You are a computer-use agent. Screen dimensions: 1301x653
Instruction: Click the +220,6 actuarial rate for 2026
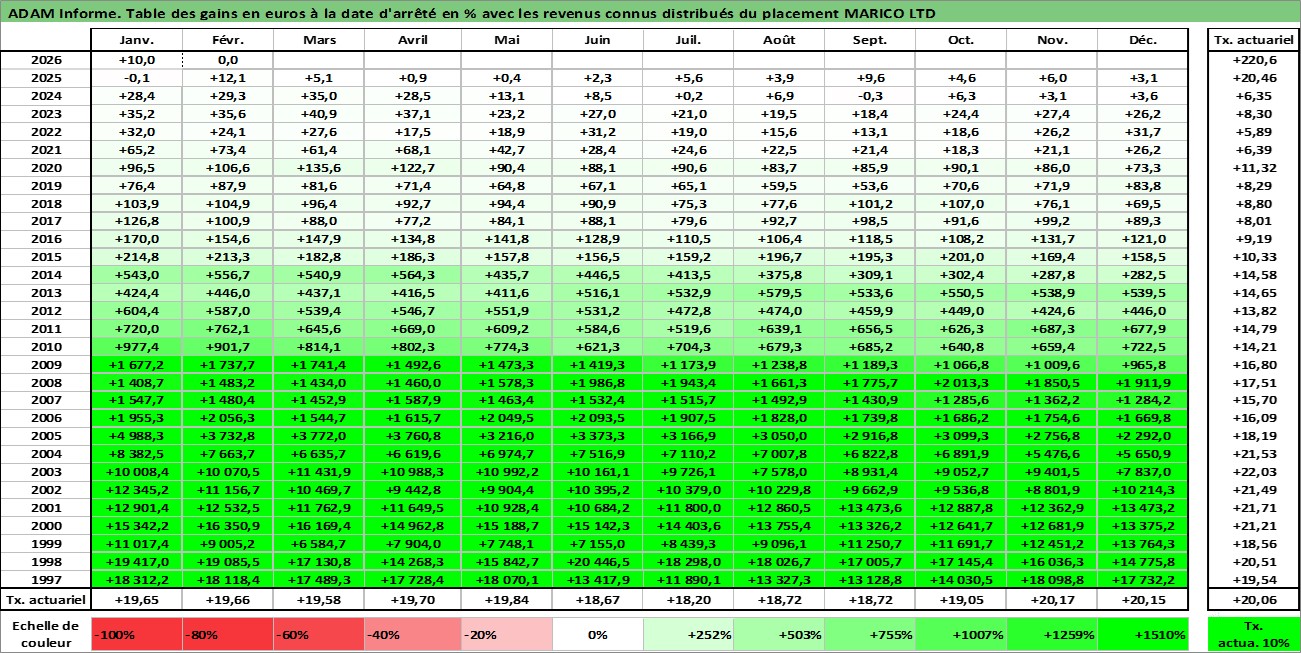point(1253,60)
